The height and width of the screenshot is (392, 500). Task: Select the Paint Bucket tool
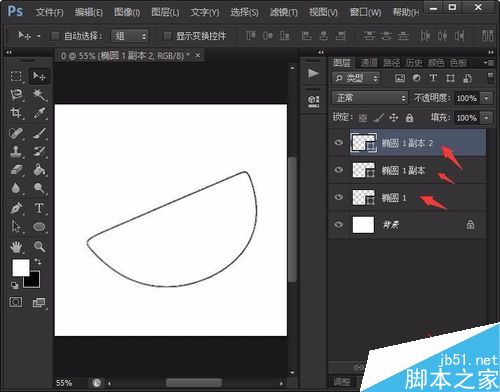click(x=39, y=170)
